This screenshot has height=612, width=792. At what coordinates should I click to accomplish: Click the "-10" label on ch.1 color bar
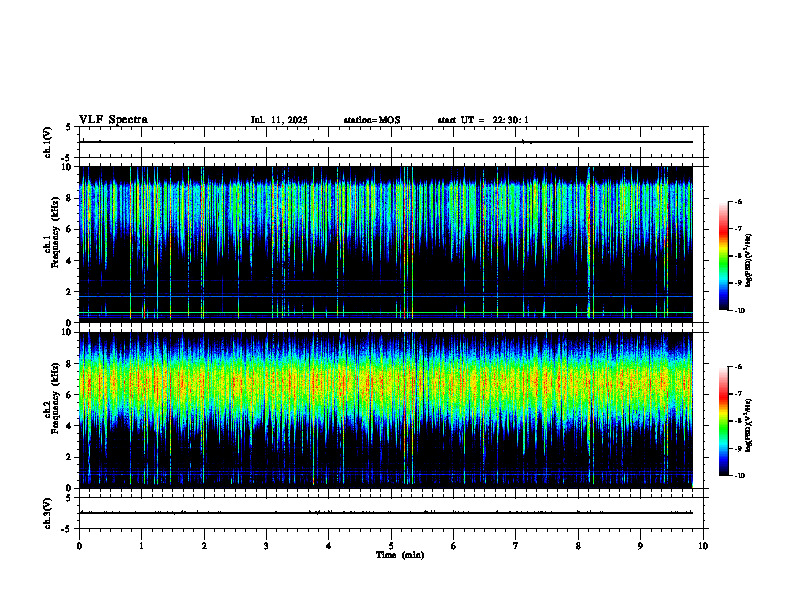pos(740,311)
